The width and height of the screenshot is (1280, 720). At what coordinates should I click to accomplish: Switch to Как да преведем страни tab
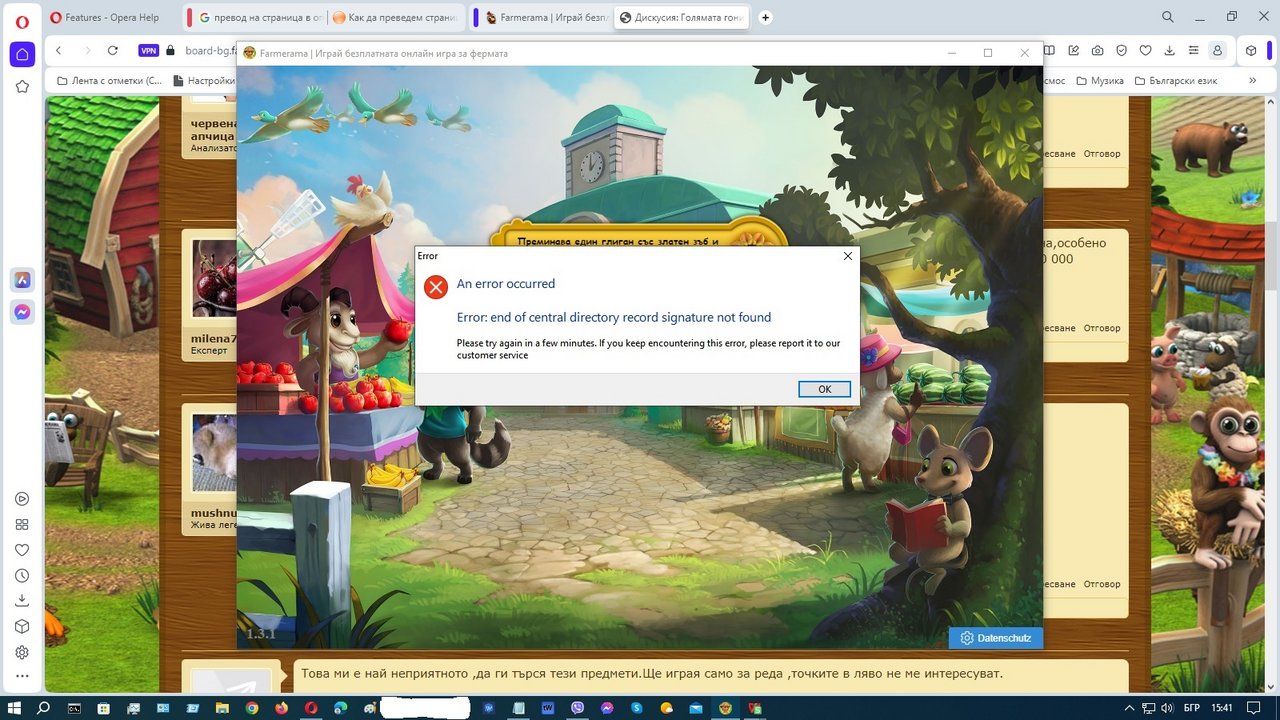coord(397,17)
